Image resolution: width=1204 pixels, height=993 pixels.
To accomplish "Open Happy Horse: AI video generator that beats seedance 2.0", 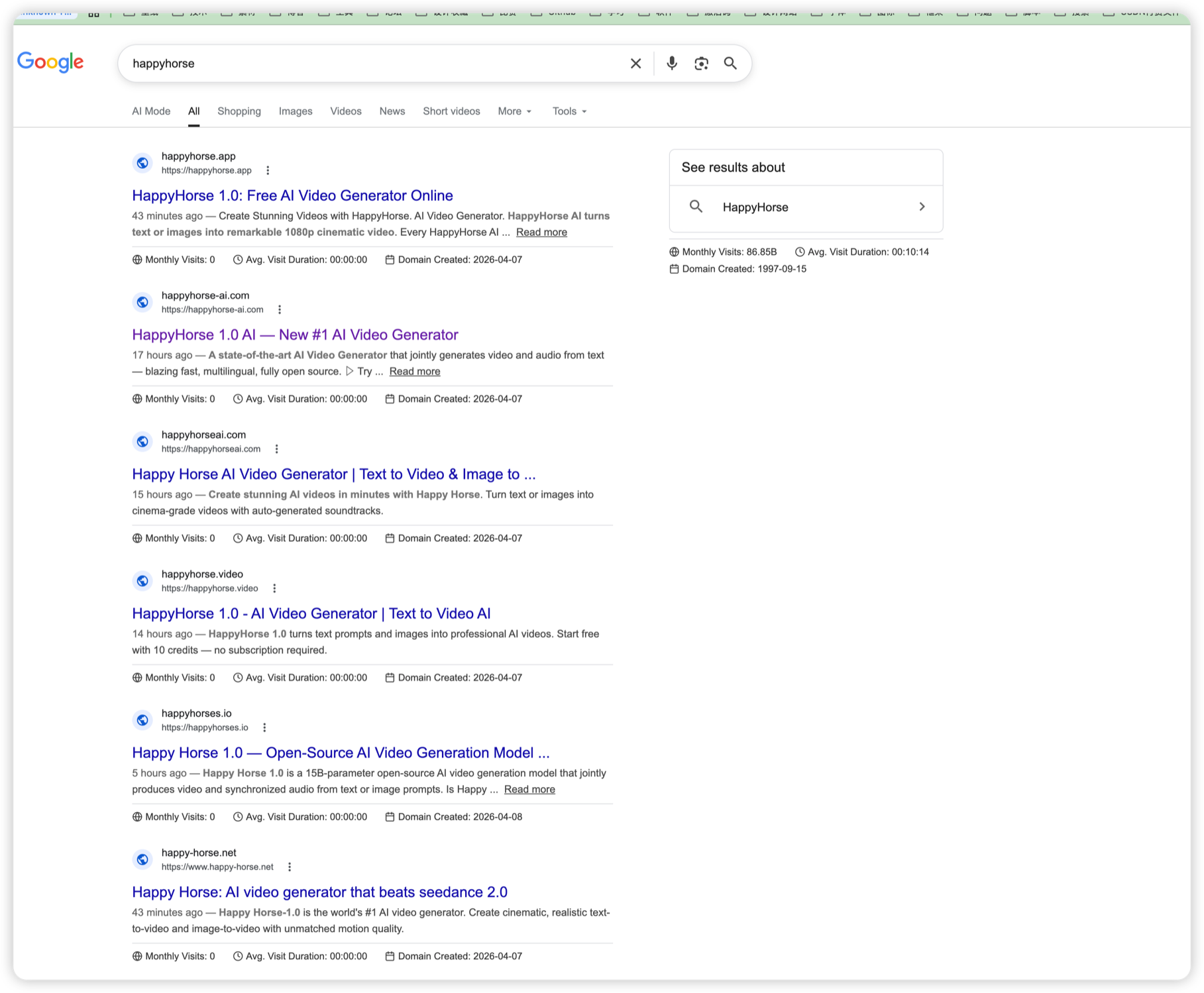I will click(319, 892).
